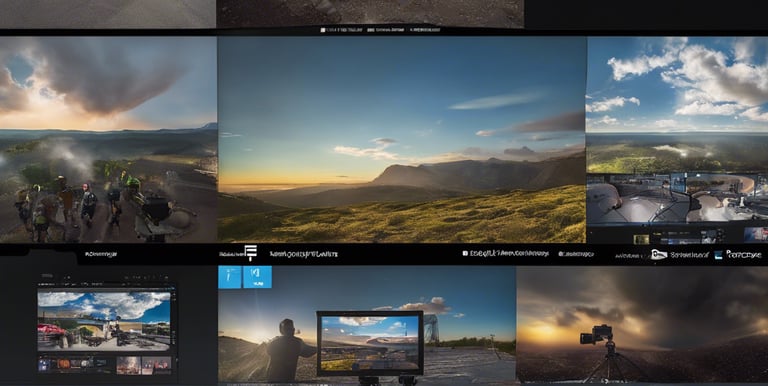The width and height of the screenshot is (768, 386).
Task: Open the stormy cloud image with crowd of people
Action: (108, 140)
